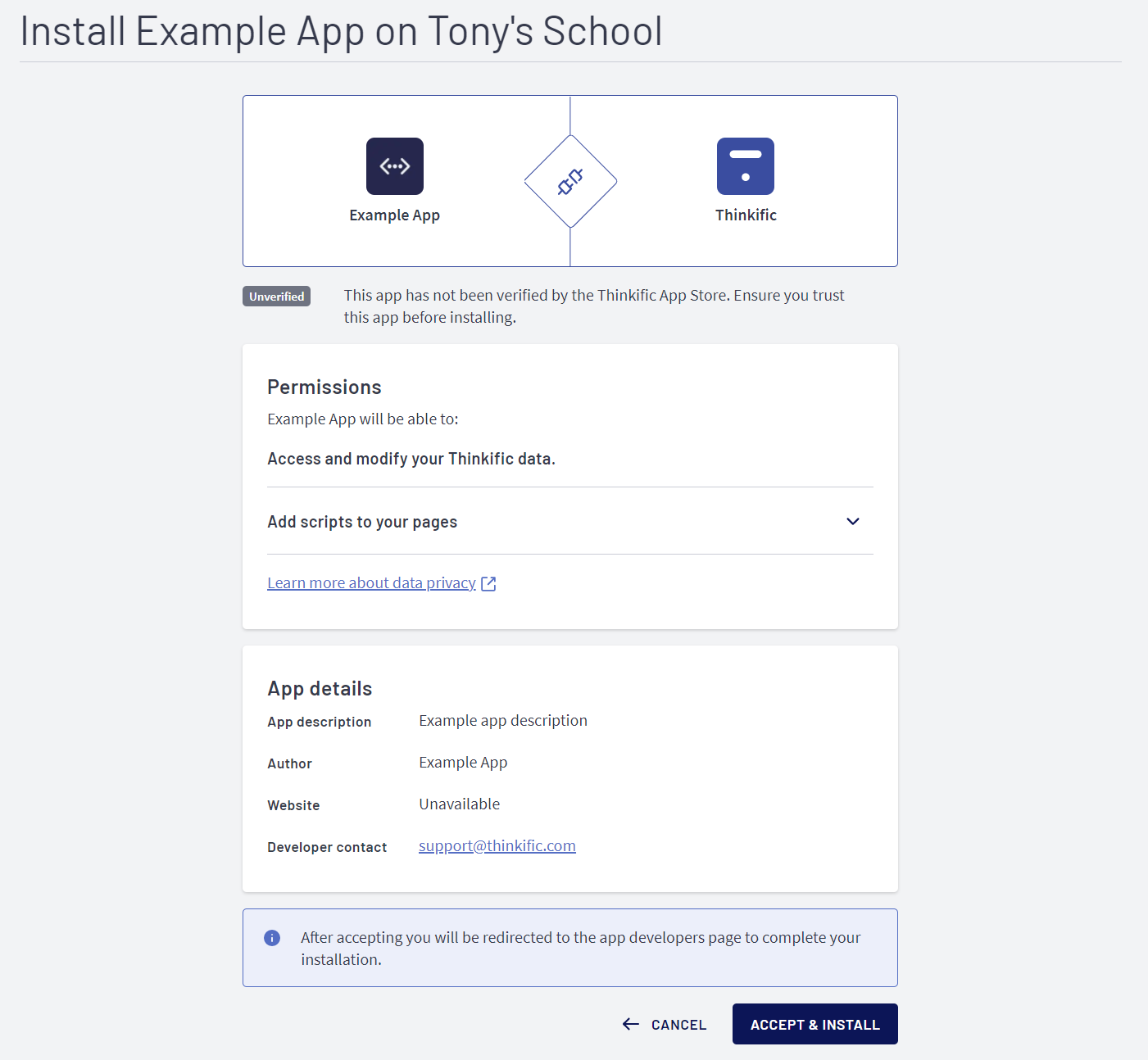Click the 'App description' label
Screen dimensions: 1148x1060
tap(320, 722)
